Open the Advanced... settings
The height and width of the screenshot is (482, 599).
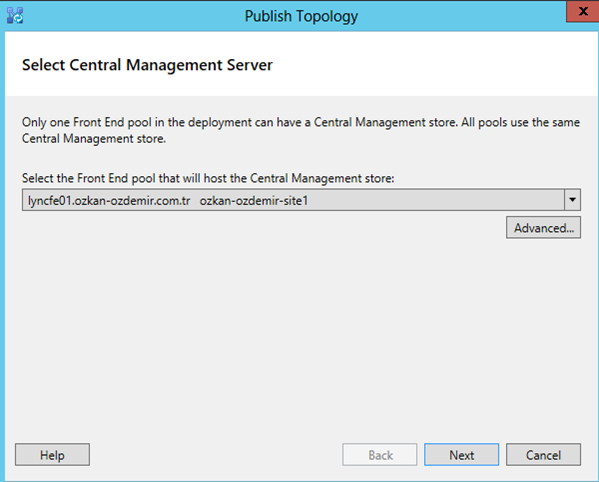543,228
